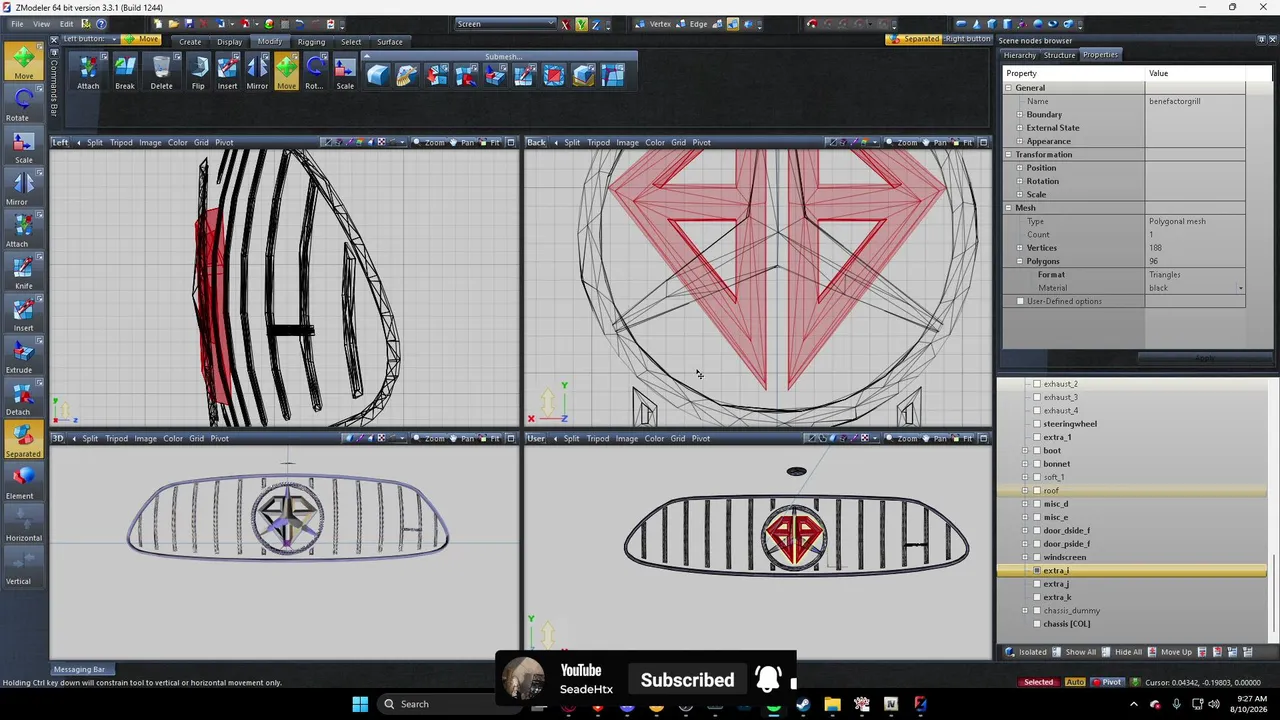The image size is (1280, 720).
Task: Choose the Mirror tool in left sidebar
Action: (23, 187)
